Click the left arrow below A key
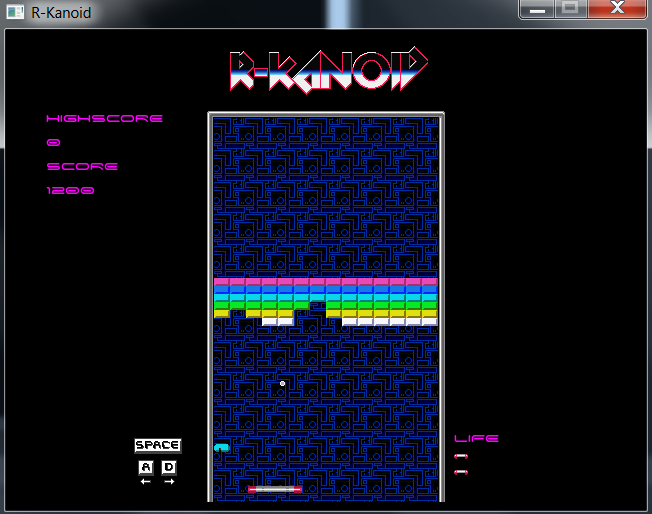This screenshot has height=514, width=652. [x=146, y=482]
